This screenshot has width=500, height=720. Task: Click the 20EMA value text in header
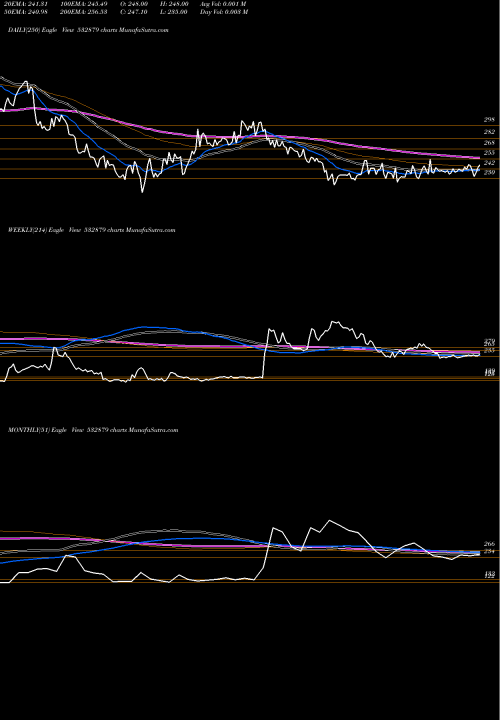[24, 4]
